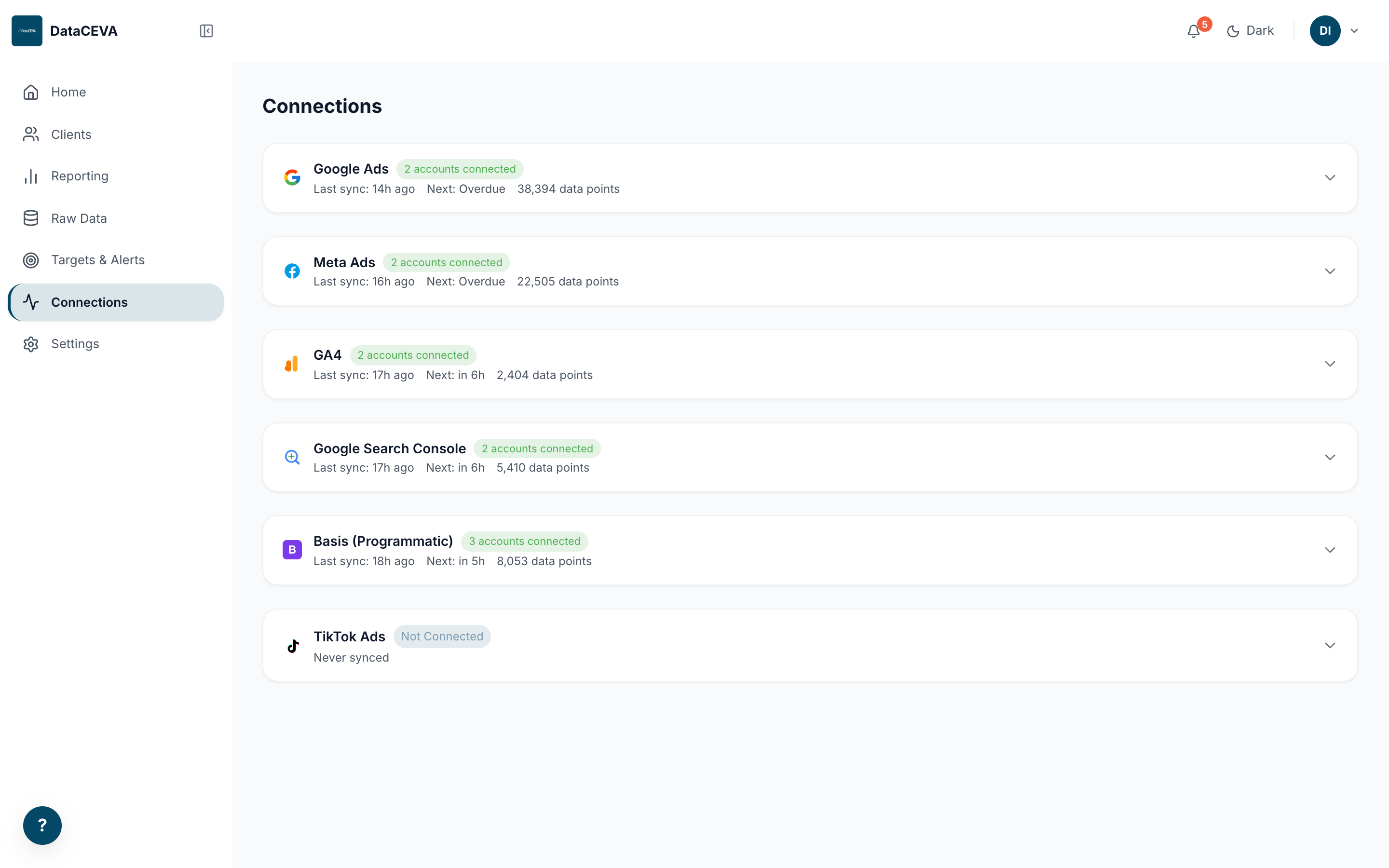This screenshot has height=868, width=1389.
Task: Go to Home in the sidebar
Action: (116, 92)
